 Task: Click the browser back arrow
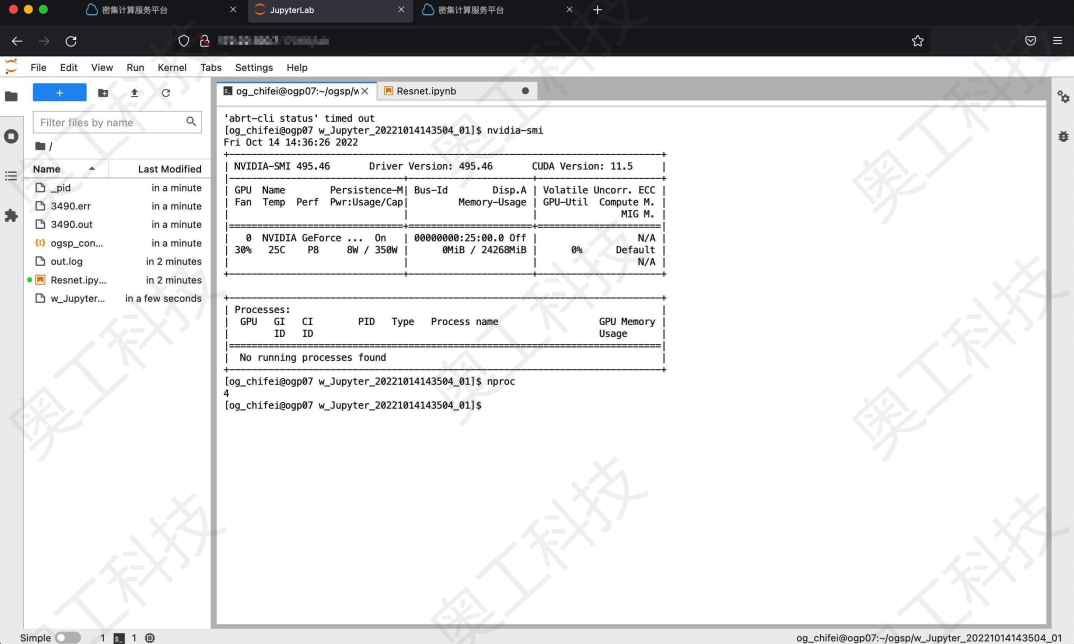pyautogui.click(x=17, y=41)
